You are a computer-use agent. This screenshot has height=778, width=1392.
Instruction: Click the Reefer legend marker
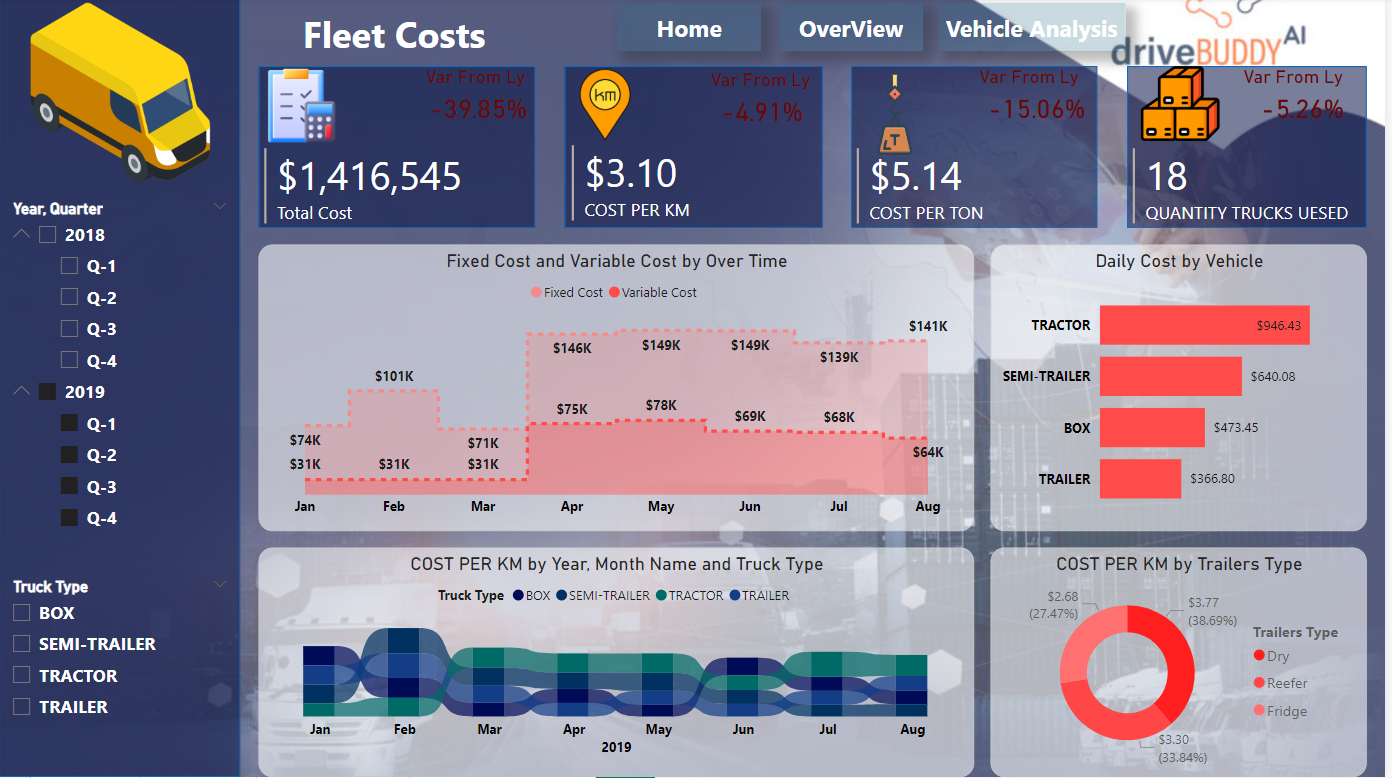click(1258, 683)
